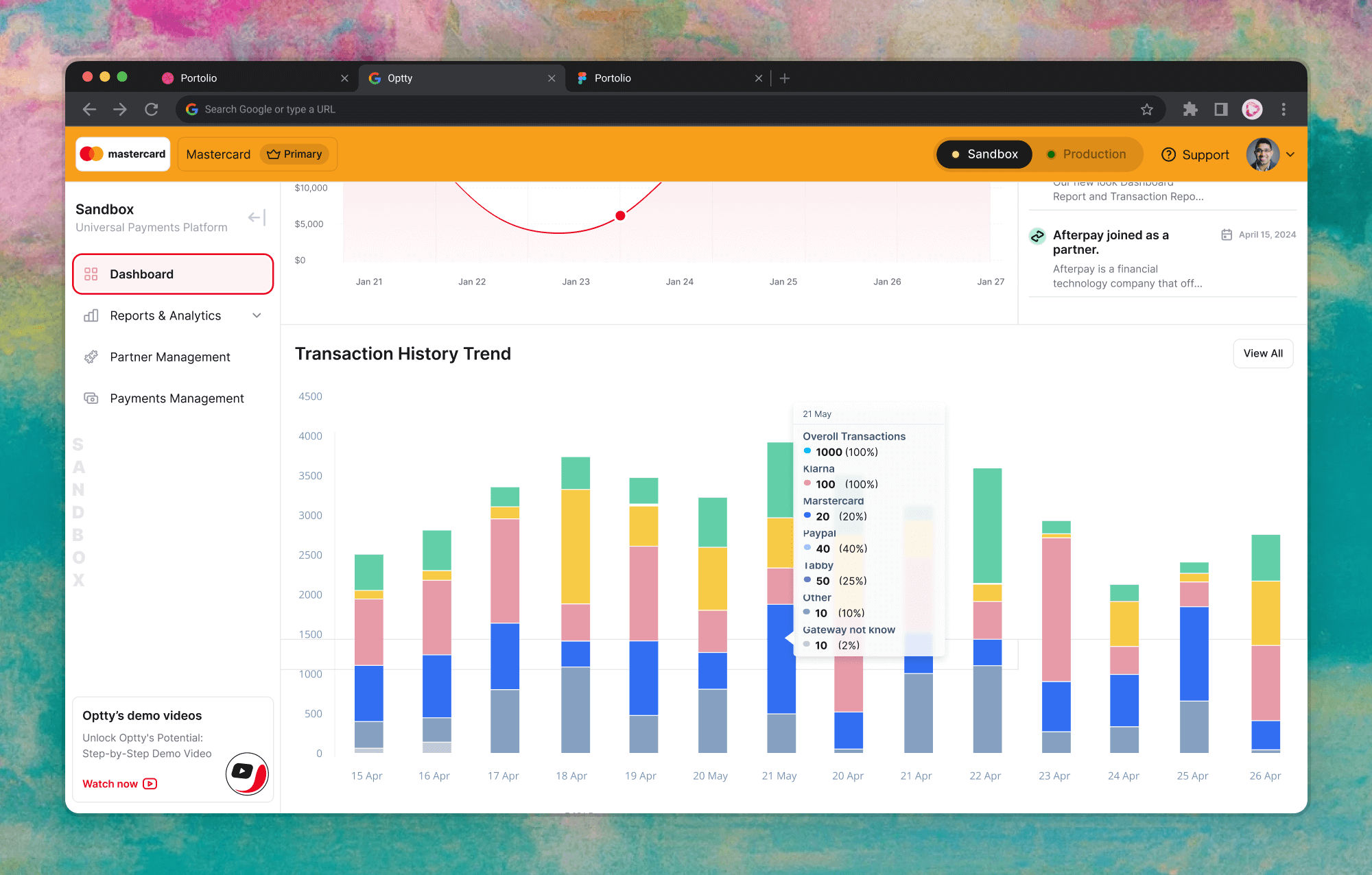
Task: Switch environment to Production
Action: pos(1087,154)
